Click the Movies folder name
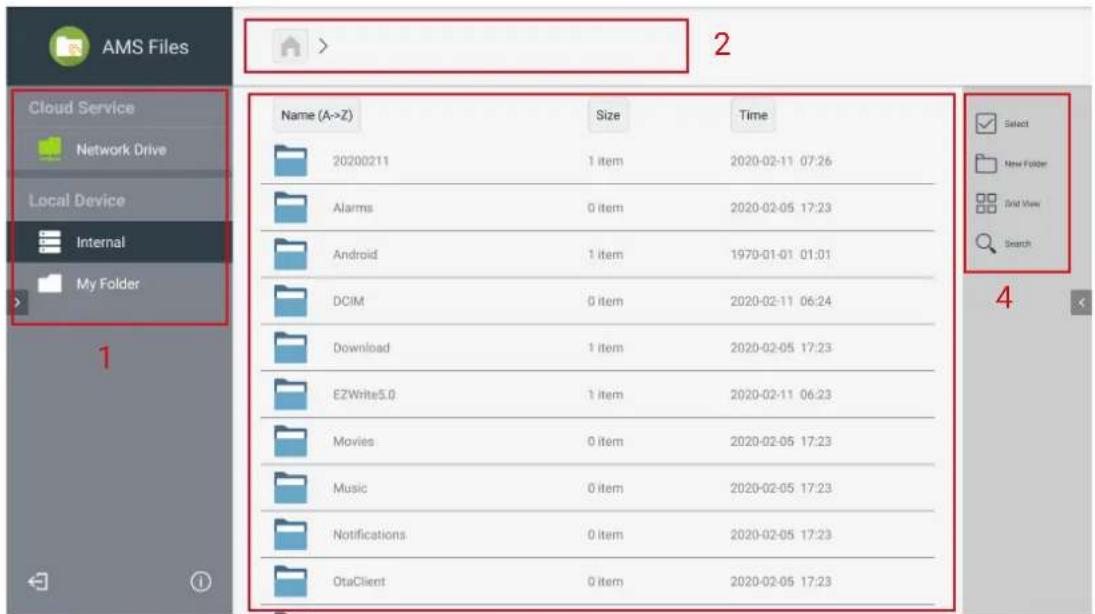Viewport: 1095px width, 614px height. tap(353, 441)
